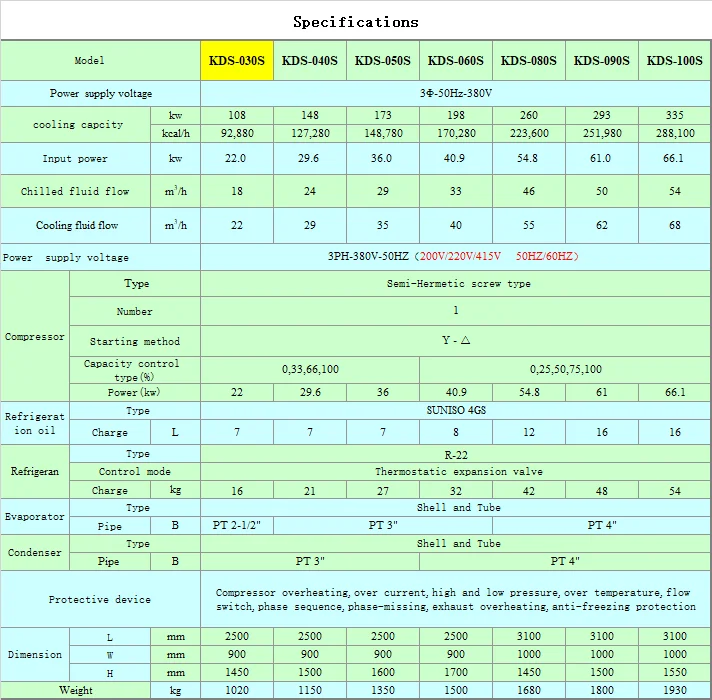Viewport: 712px width, 700px height.
Task: Click capacity control 0,33,66,100 value
Action: 310,369
